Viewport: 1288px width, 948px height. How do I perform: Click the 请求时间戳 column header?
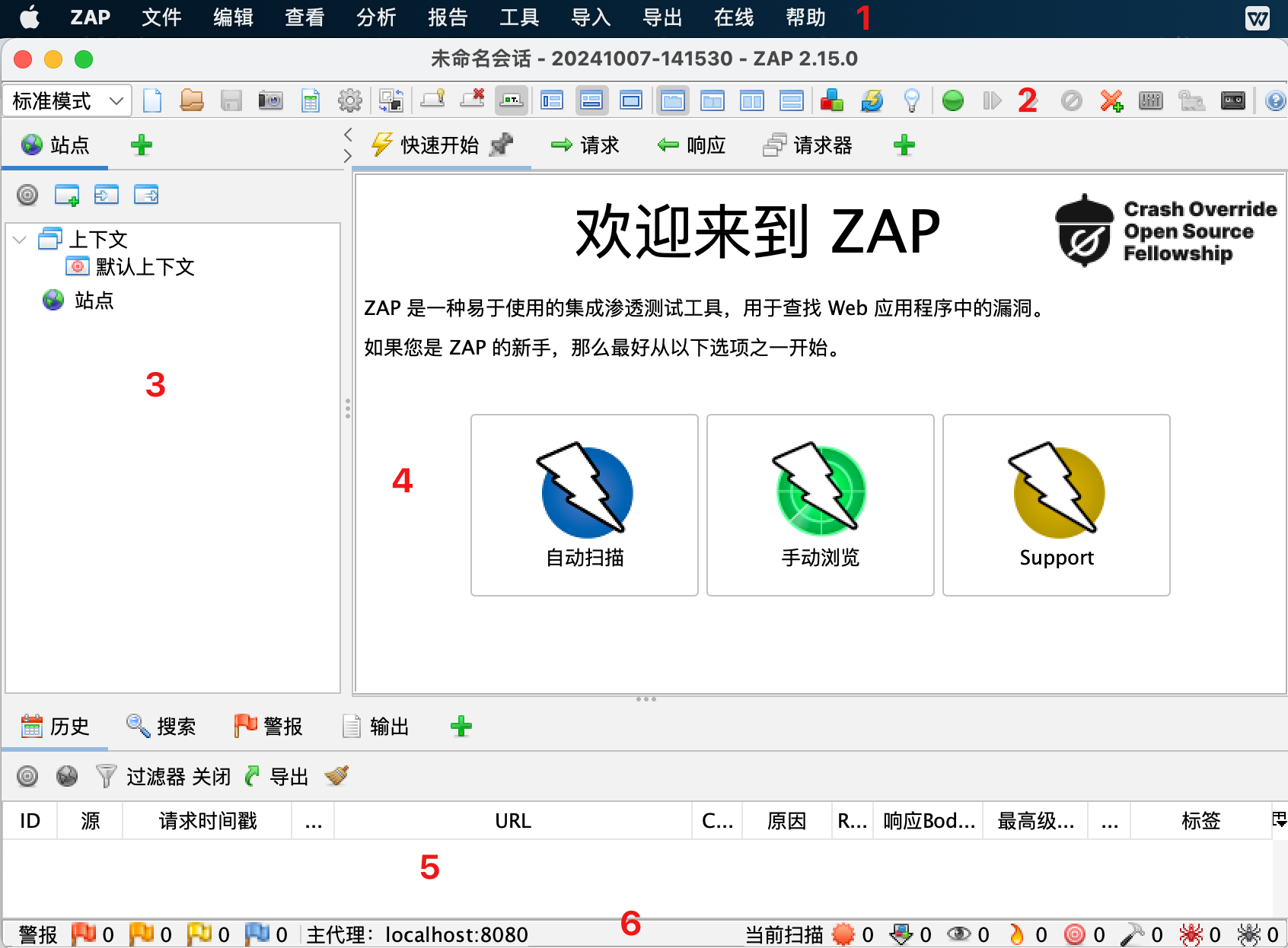(x=207, y=820)
